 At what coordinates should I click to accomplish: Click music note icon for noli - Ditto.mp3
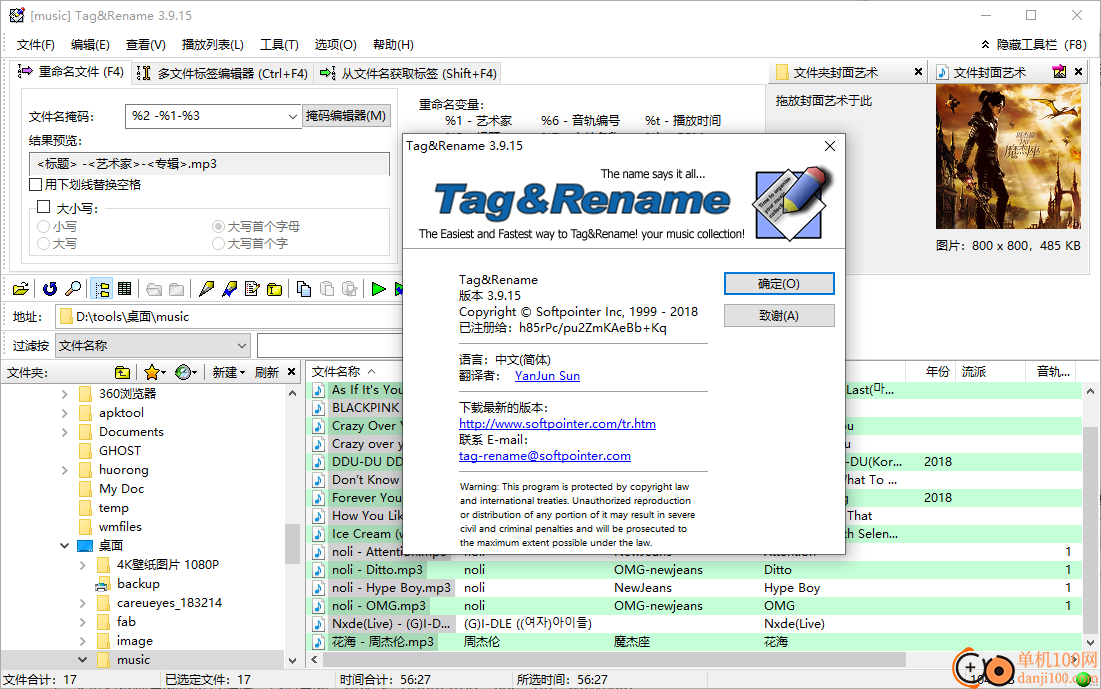click(319, 570)
